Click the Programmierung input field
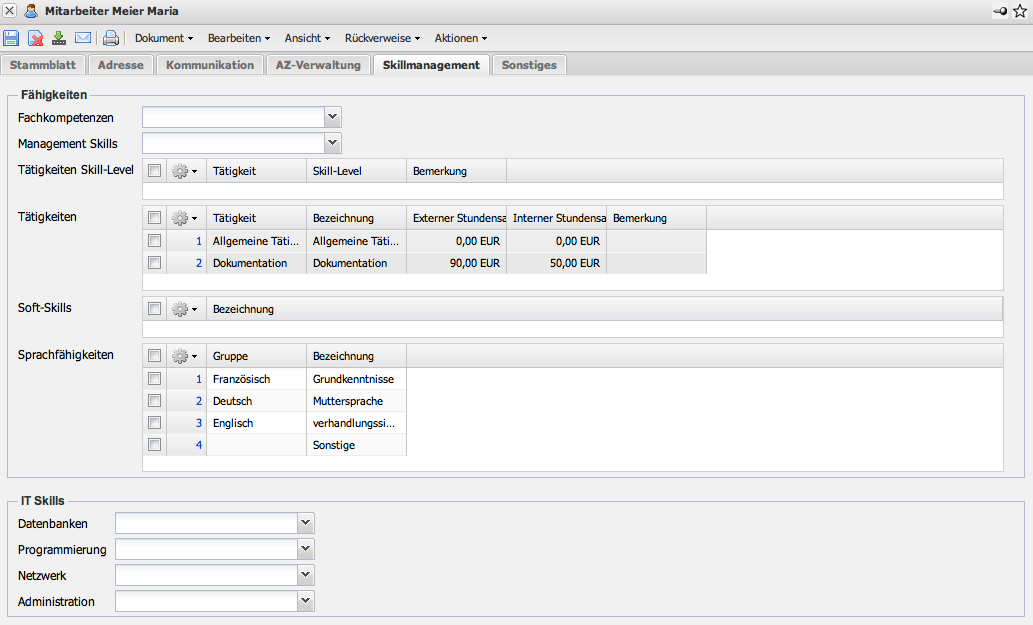1033x625 pixels. [207, 549]
